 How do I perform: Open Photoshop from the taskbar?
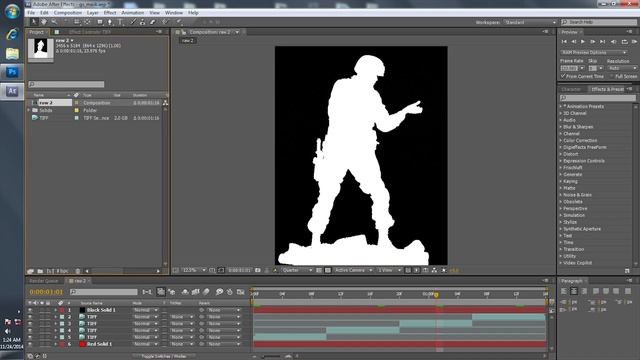coord(12,72)
